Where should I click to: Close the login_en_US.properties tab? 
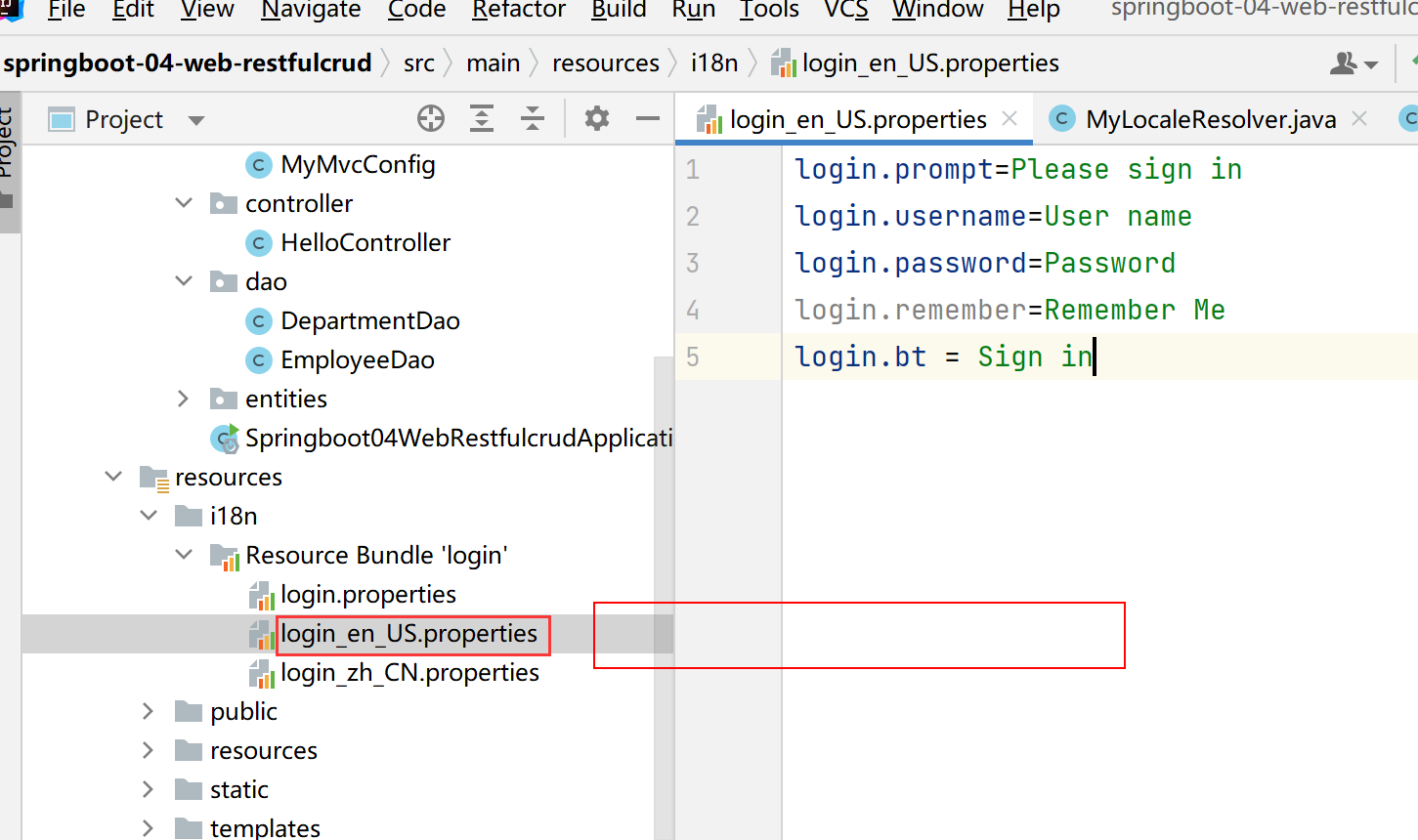(1010, 118)
